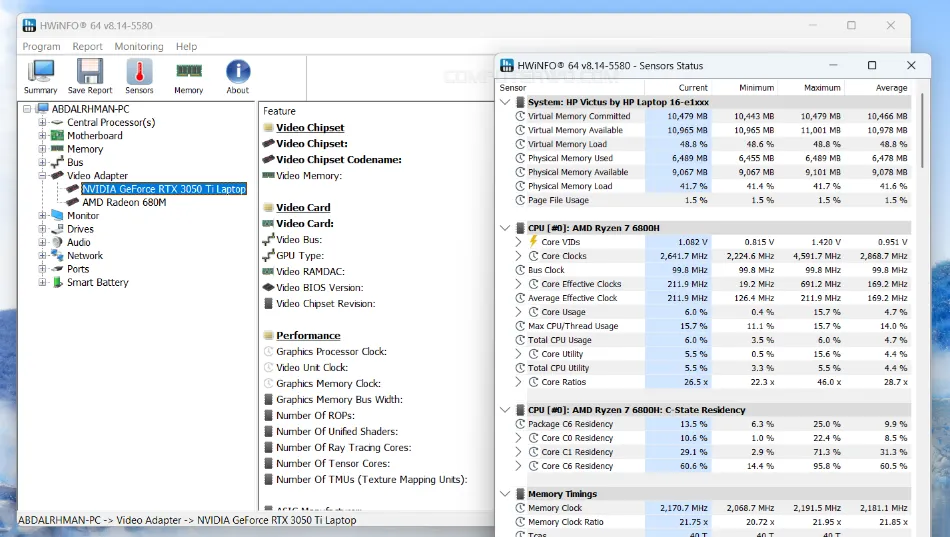Click the ABDALRHMAN-PC computer icon
The image size is (950, 537).
pyautogui.click(x=42, y=109)
